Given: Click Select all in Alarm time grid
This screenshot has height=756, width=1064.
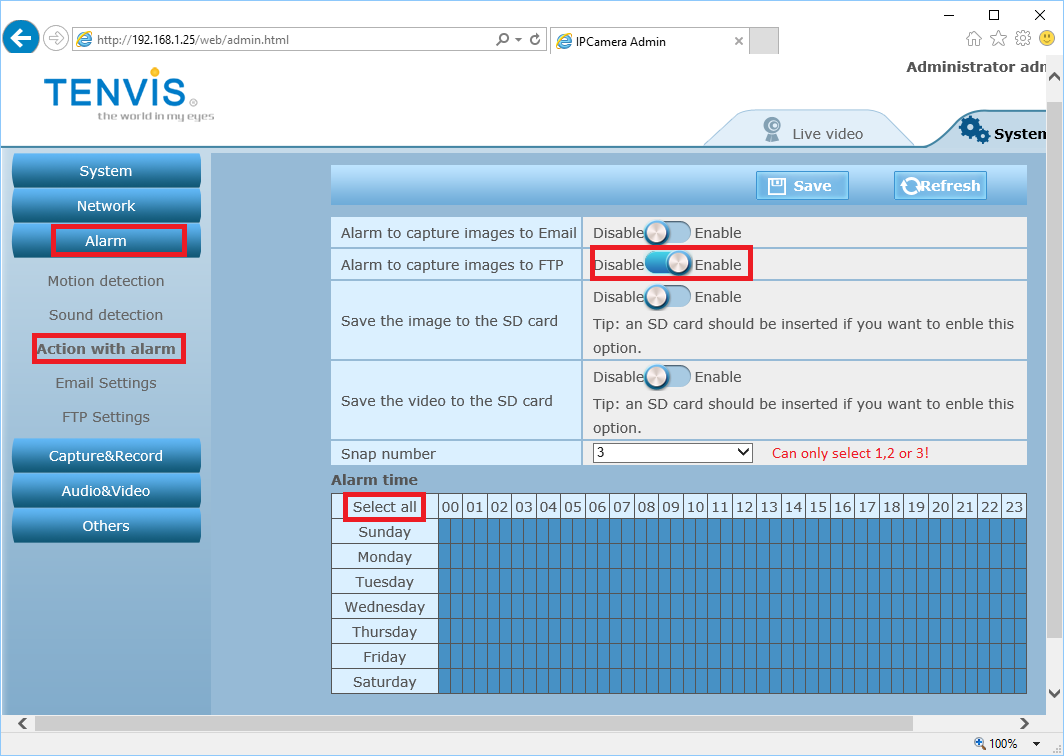Looking at the screenshot, I should tap(385, 507).
